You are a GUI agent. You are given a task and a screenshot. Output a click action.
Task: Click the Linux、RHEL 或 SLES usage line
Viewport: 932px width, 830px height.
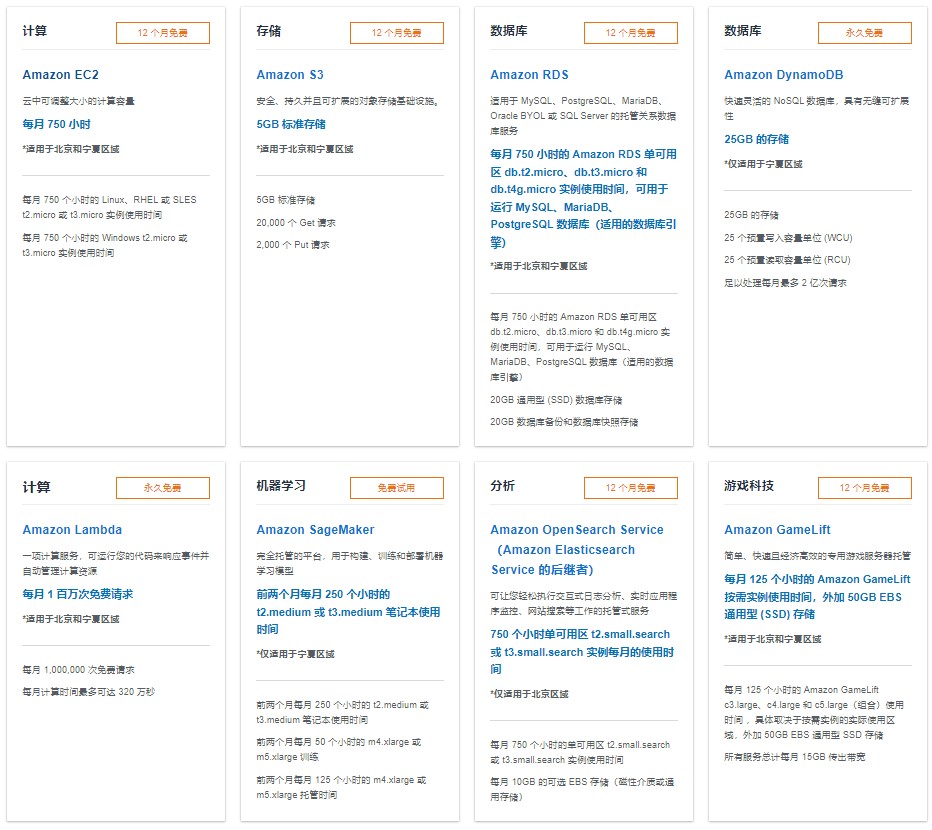109,208
